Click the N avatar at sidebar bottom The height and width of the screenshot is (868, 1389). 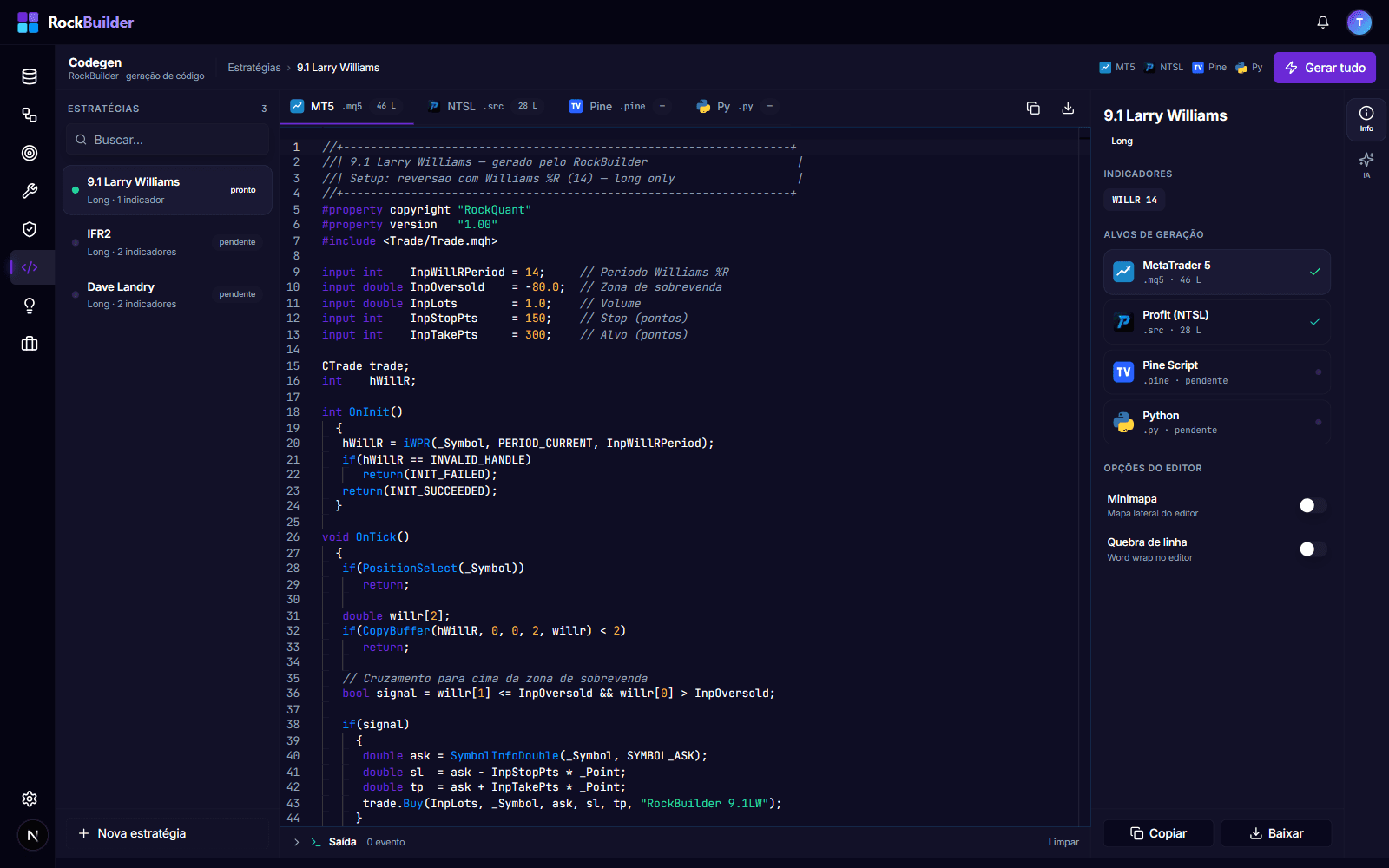(33, 835)
